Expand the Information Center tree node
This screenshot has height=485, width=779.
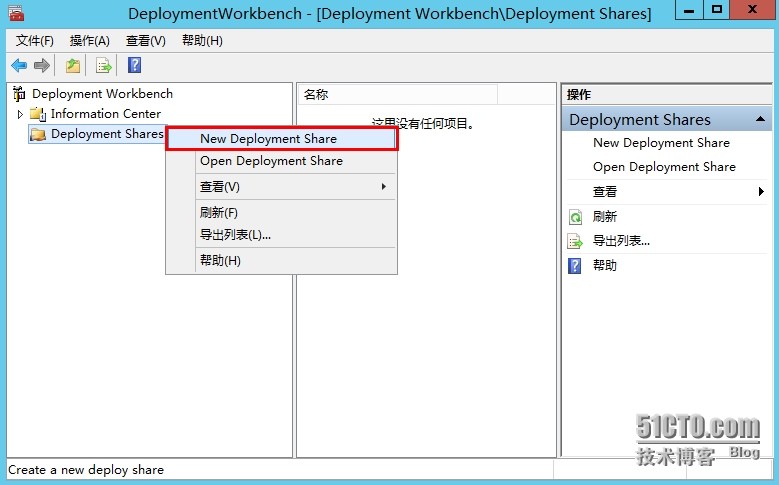(20, 114)
